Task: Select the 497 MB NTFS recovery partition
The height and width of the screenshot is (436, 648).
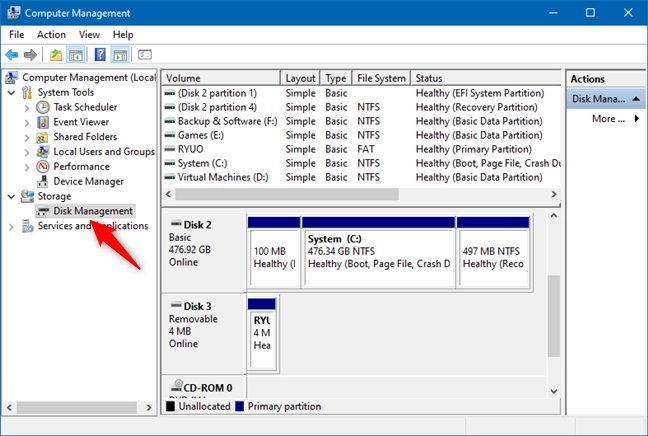Action: pos(493,252)
